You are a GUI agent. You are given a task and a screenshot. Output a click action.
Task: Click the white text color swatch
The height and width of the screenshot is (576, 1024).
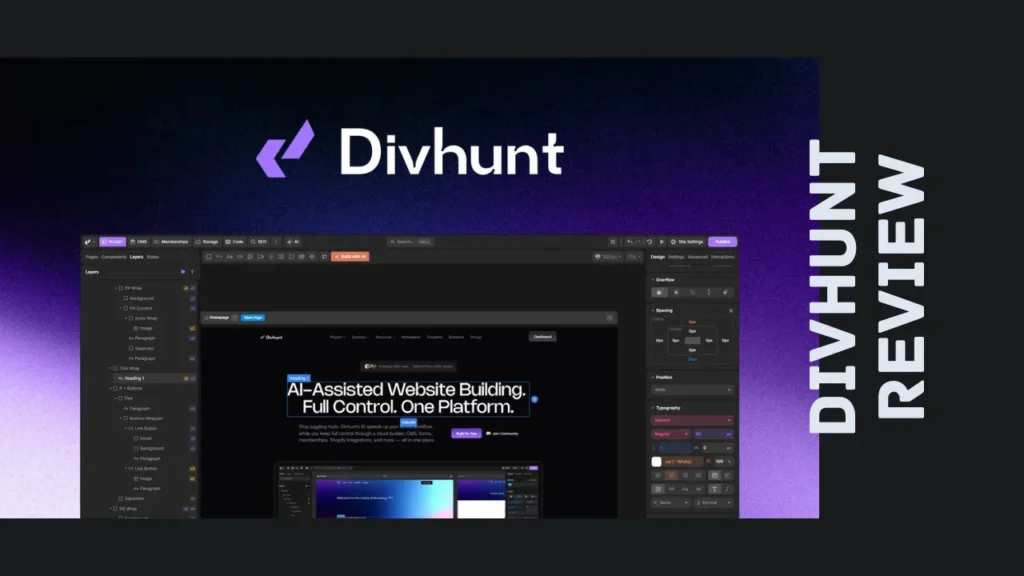[656, 462]
